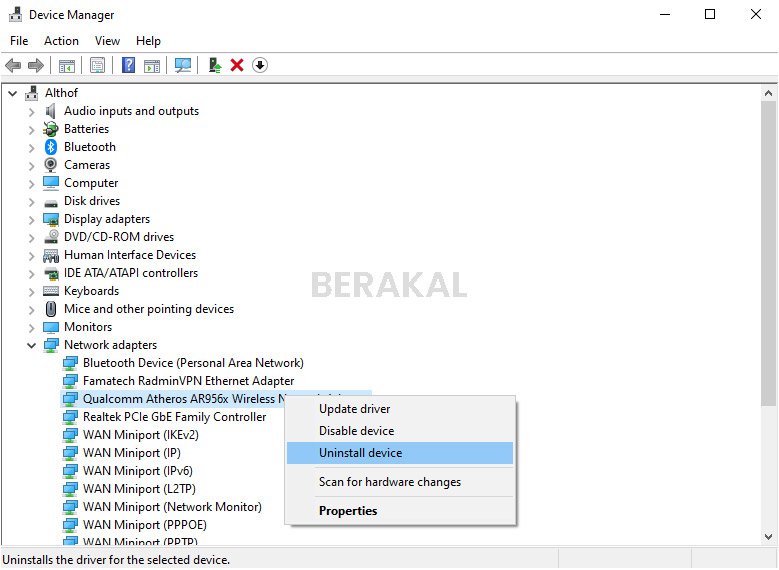Viewport: 779px width, 570px height.
Task: Expand the Batteries category
Action: (x=32, y=130)
